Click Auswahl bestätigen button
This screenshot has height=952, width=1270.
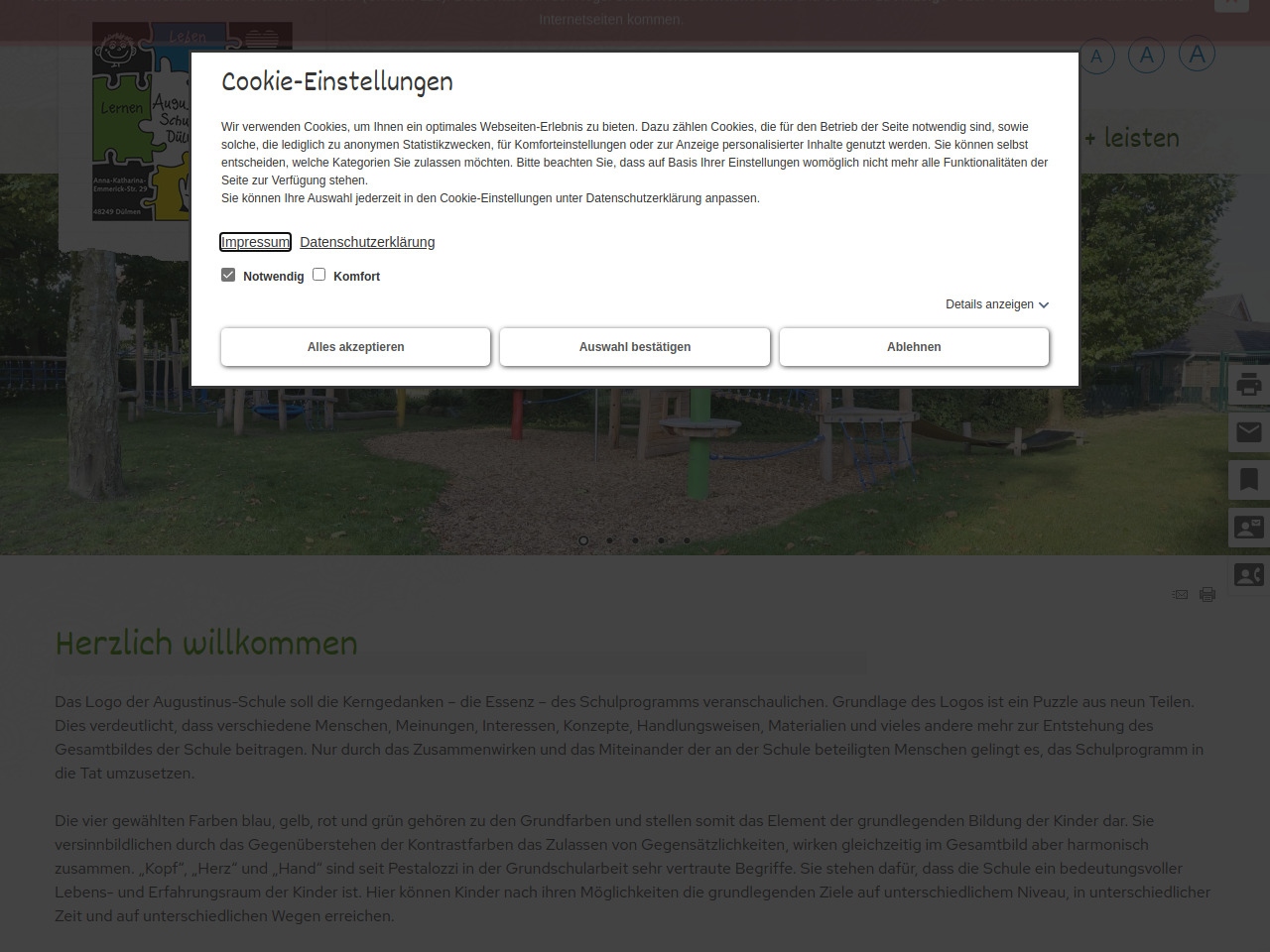(635, 347)
